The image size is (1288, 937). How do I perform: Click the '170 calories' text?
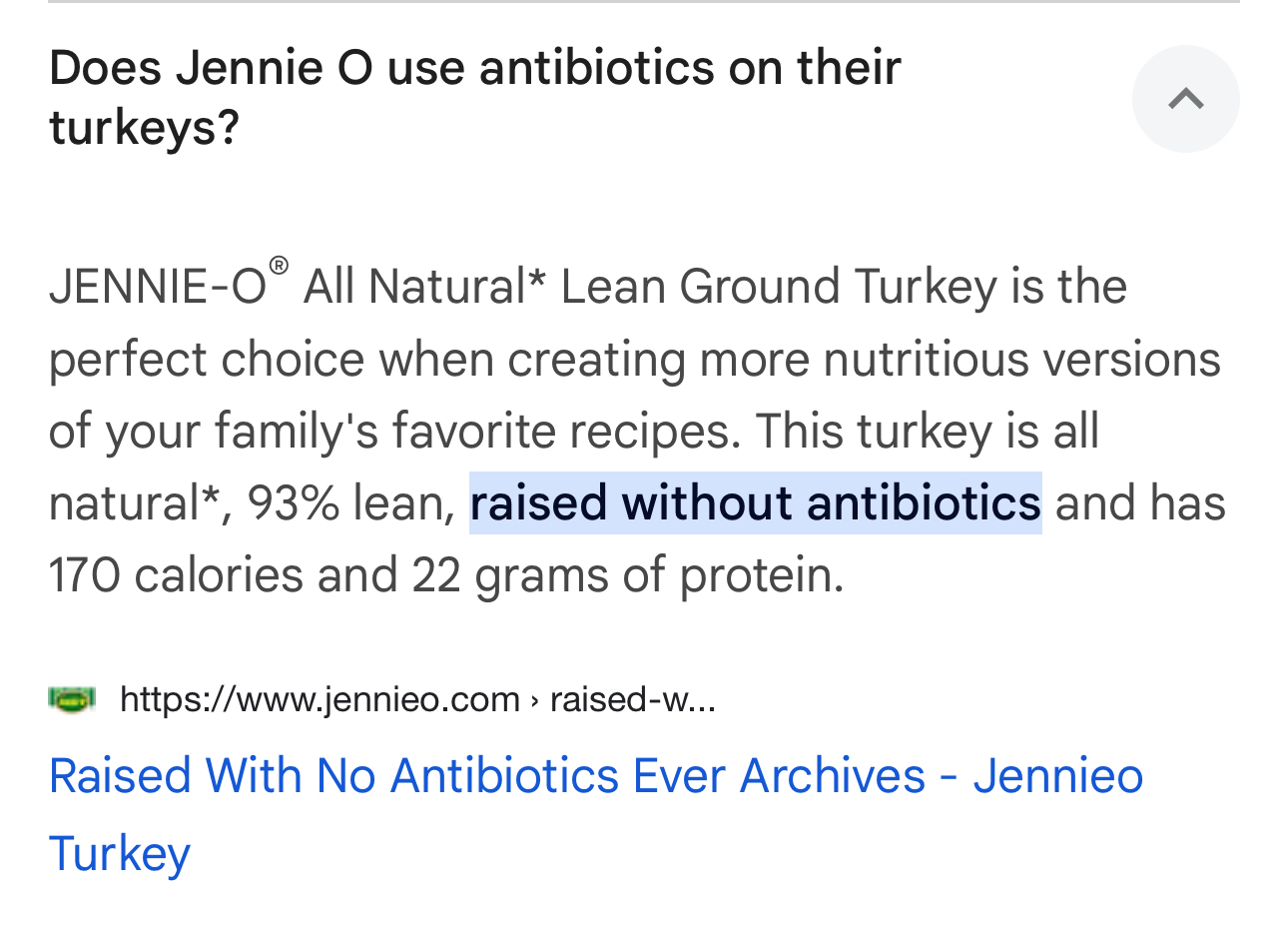pyautogui.click(x=176, y=575)
